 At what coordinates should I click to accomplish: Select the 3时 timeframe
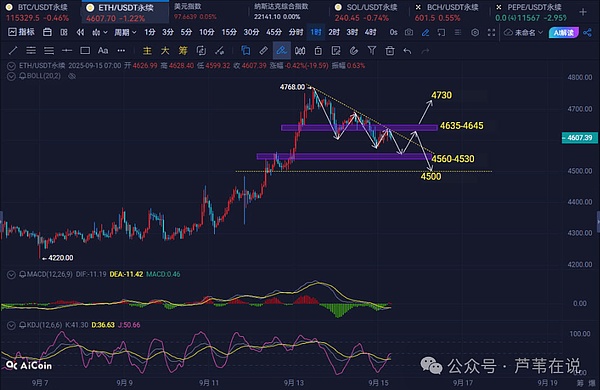tap(352, 32)
